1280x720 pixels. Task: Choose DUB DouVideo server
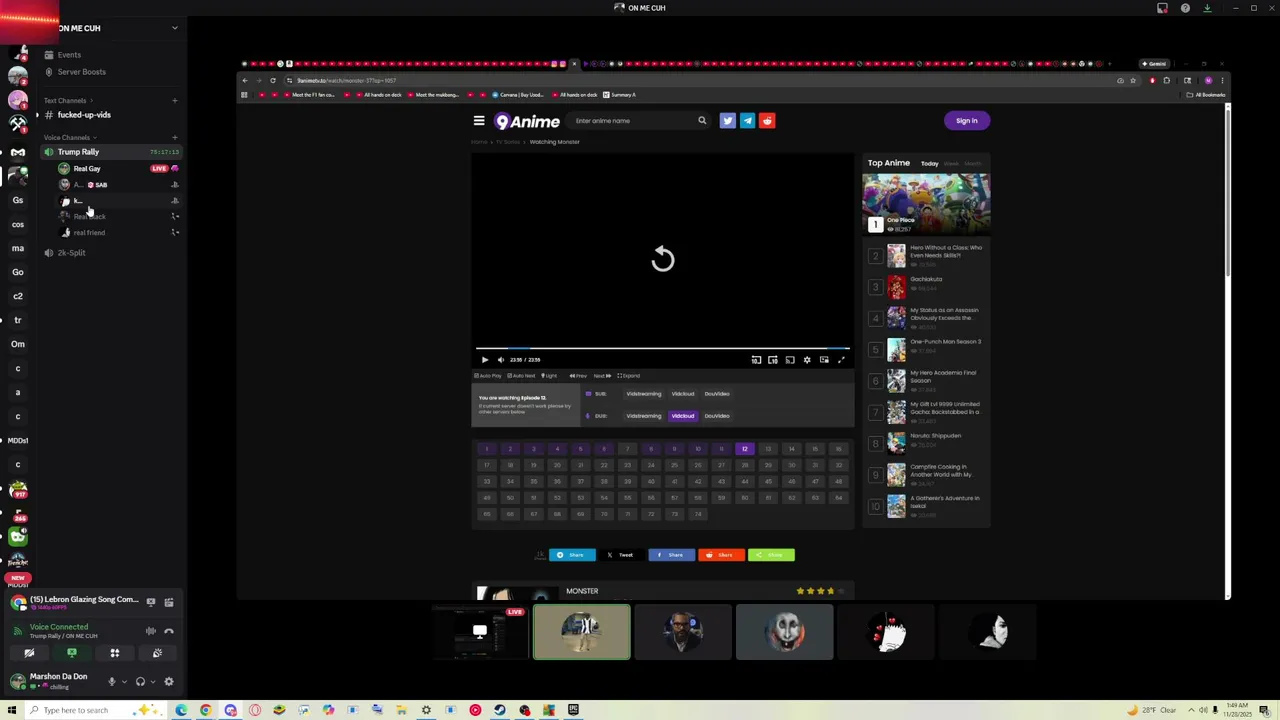[x=717, y=416]
